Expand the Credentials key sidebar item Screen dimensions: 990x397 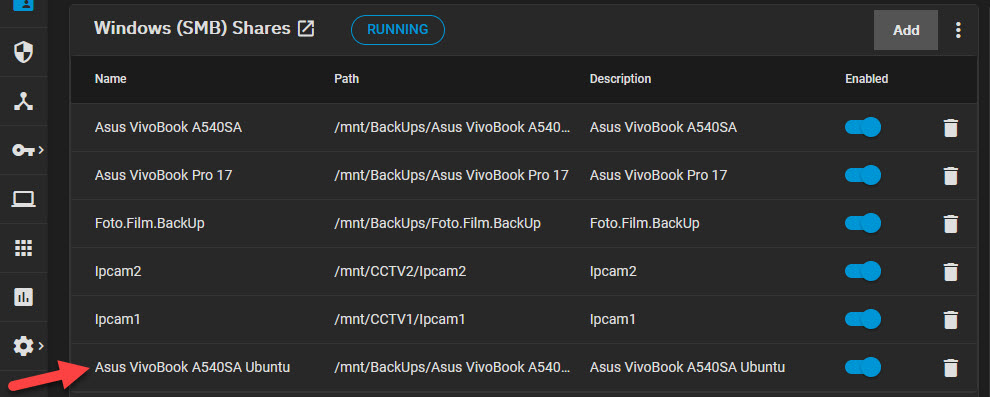[28, 150]
